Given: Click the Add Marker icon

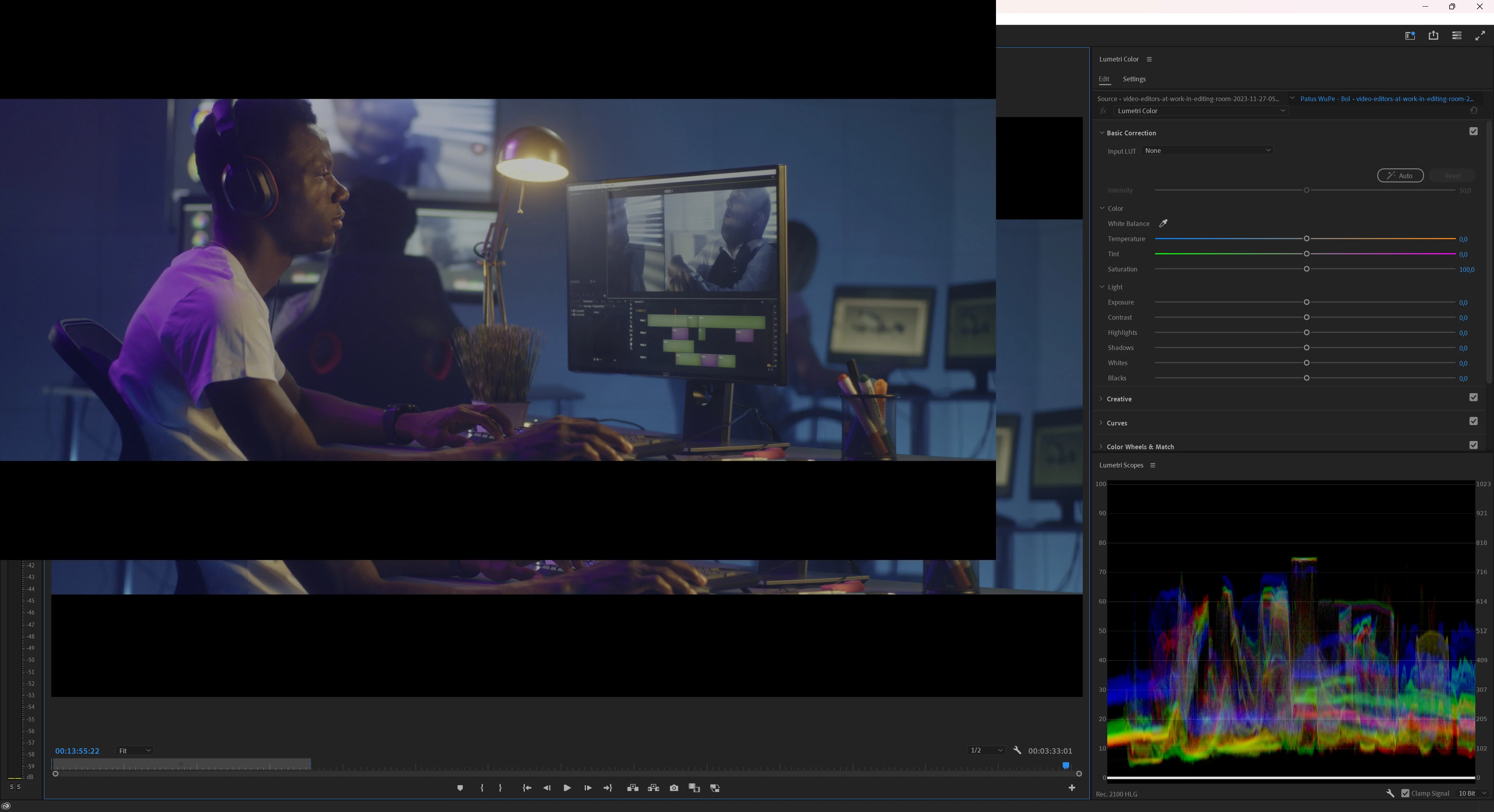Looking at the screenshot, I should point(460,787).
